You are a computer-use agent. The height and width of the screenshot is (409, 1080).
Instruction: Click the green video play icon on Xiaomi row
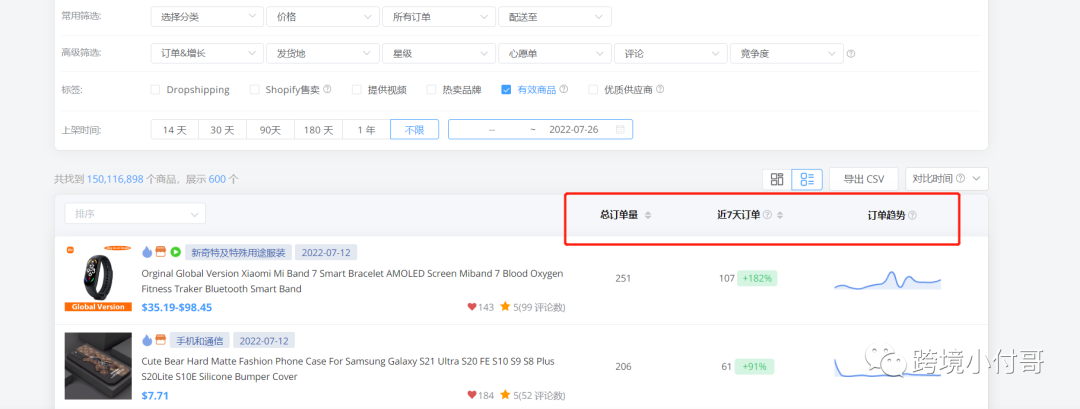(x=175, y=252)
